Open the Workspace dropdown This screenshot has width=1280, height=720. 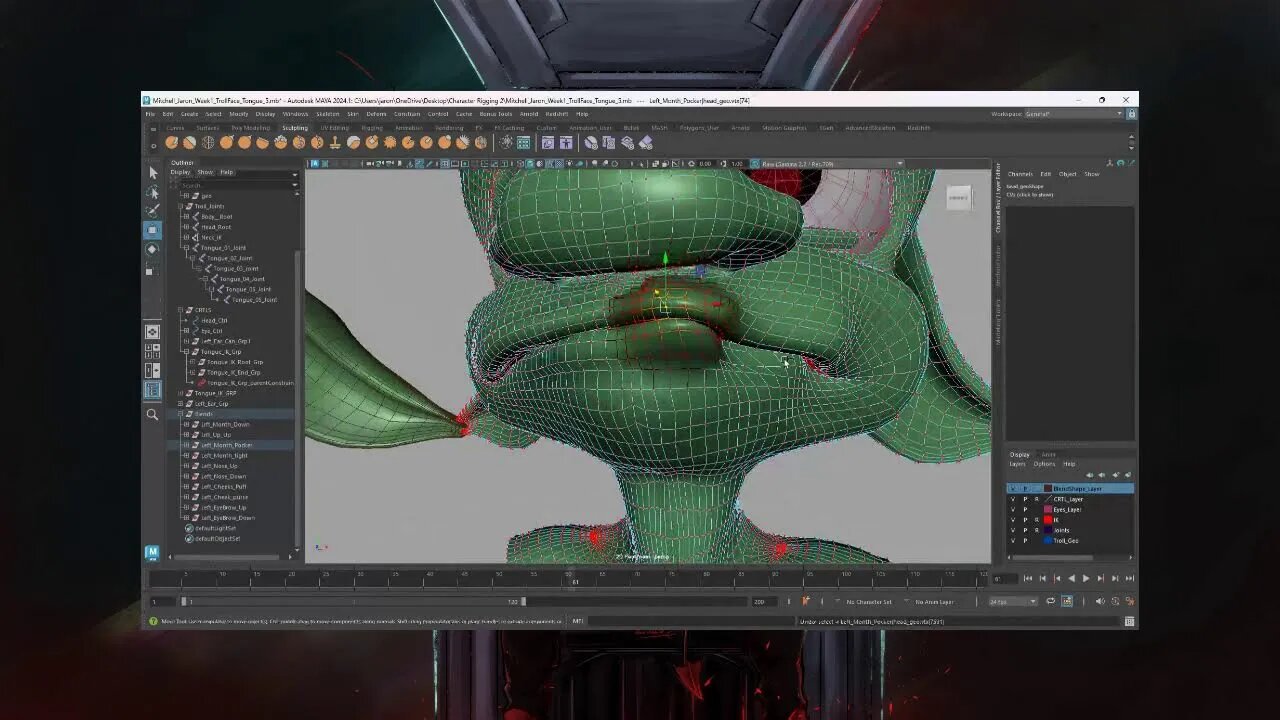point(1073,114)
